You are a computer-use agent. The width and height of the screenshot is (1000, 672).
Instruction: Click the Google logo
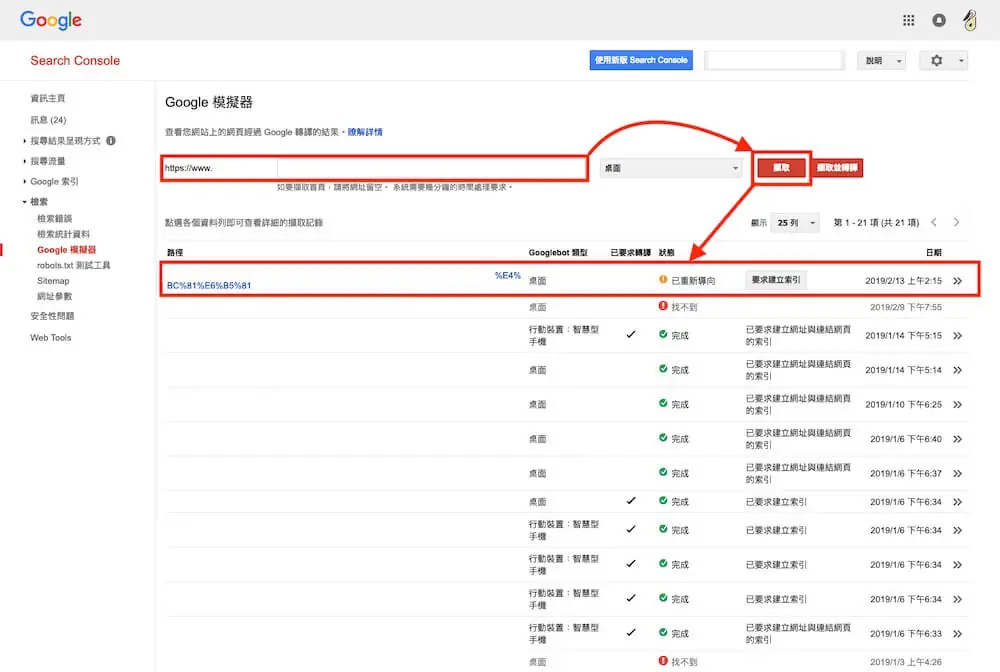50,20
